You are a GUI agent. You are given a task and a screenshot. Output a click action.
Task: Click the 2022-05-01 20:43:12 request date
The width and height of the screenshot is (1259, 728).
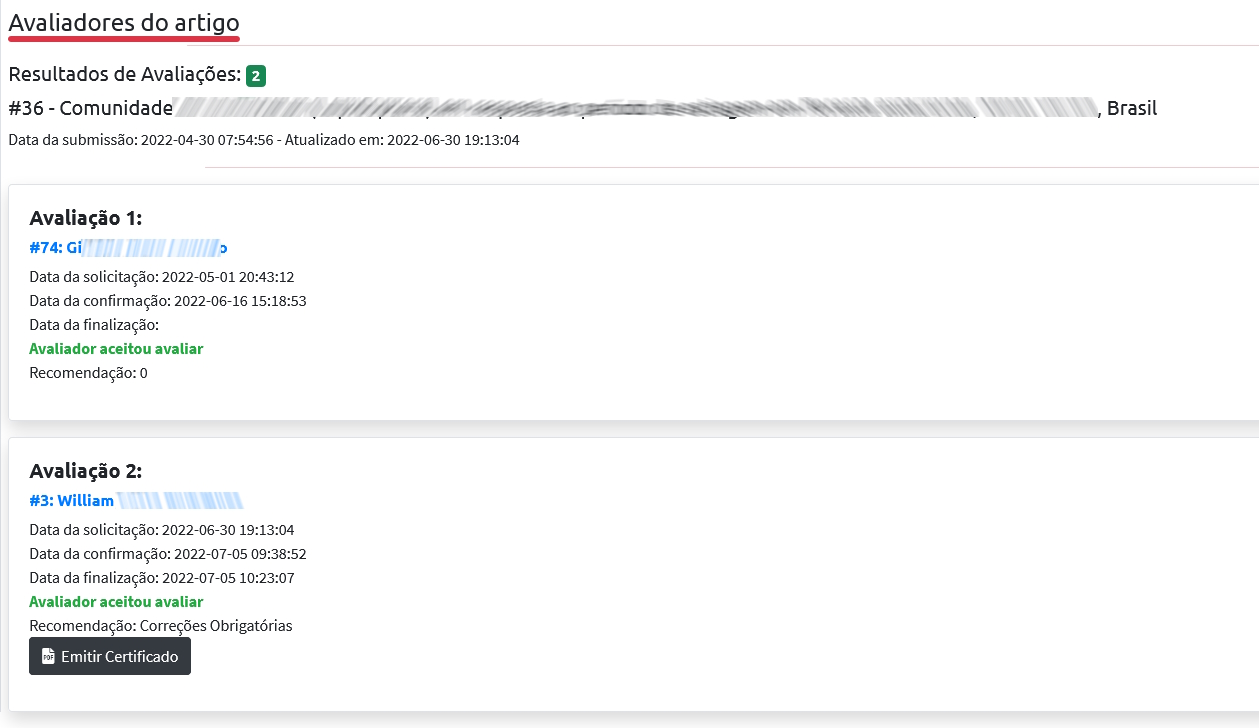(228, 277)
